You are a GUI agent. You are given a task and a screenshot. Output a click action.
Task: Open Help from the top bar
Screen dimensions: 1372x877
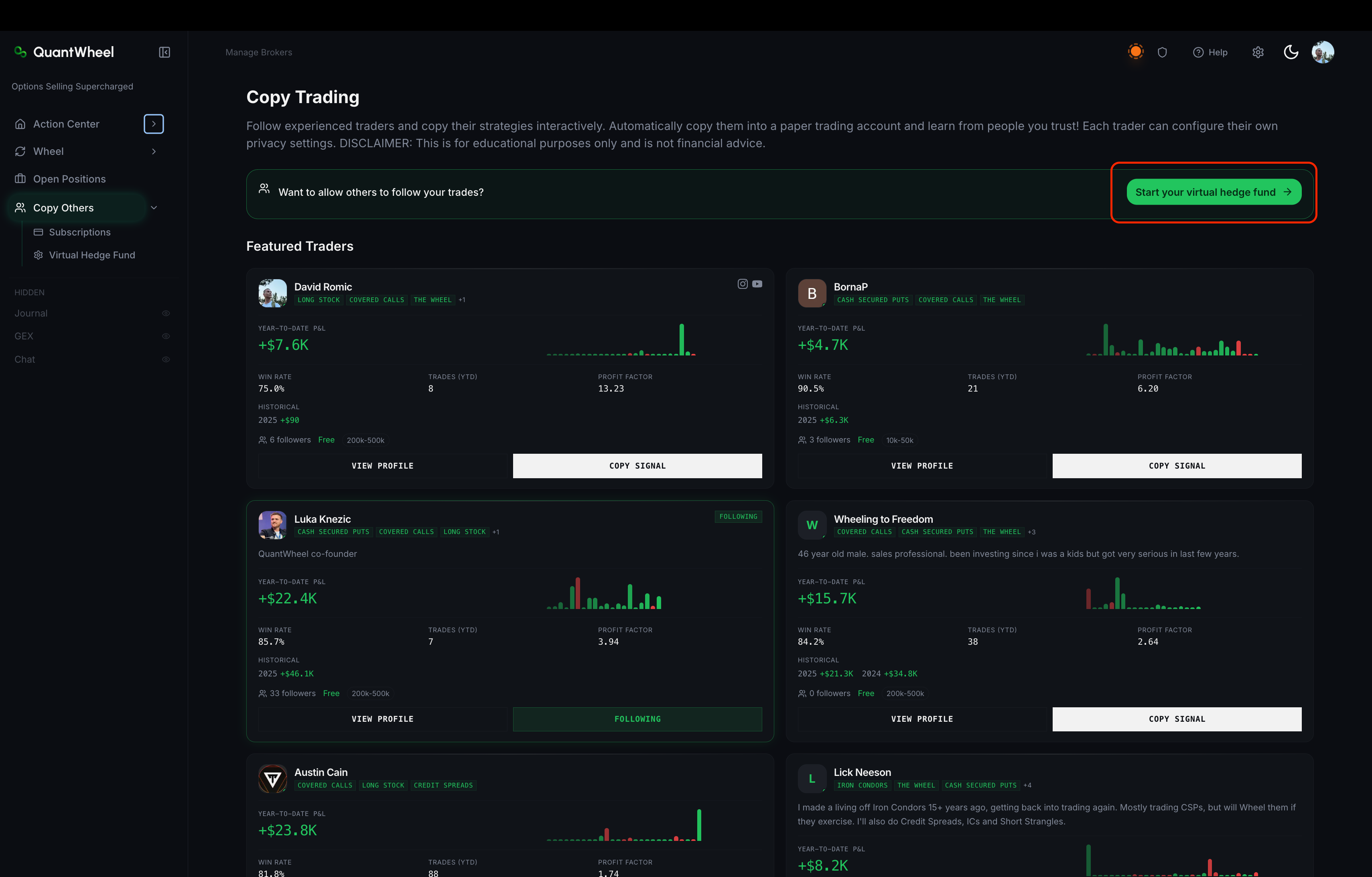pos(1210,53)
